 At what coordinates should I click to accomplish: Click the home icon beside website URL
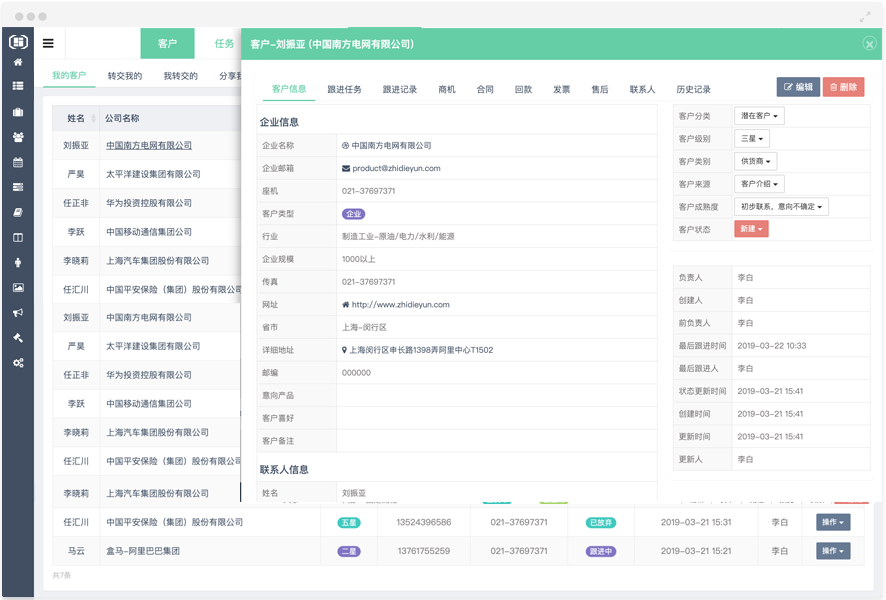pyautogui.click(x=345, y=305)
